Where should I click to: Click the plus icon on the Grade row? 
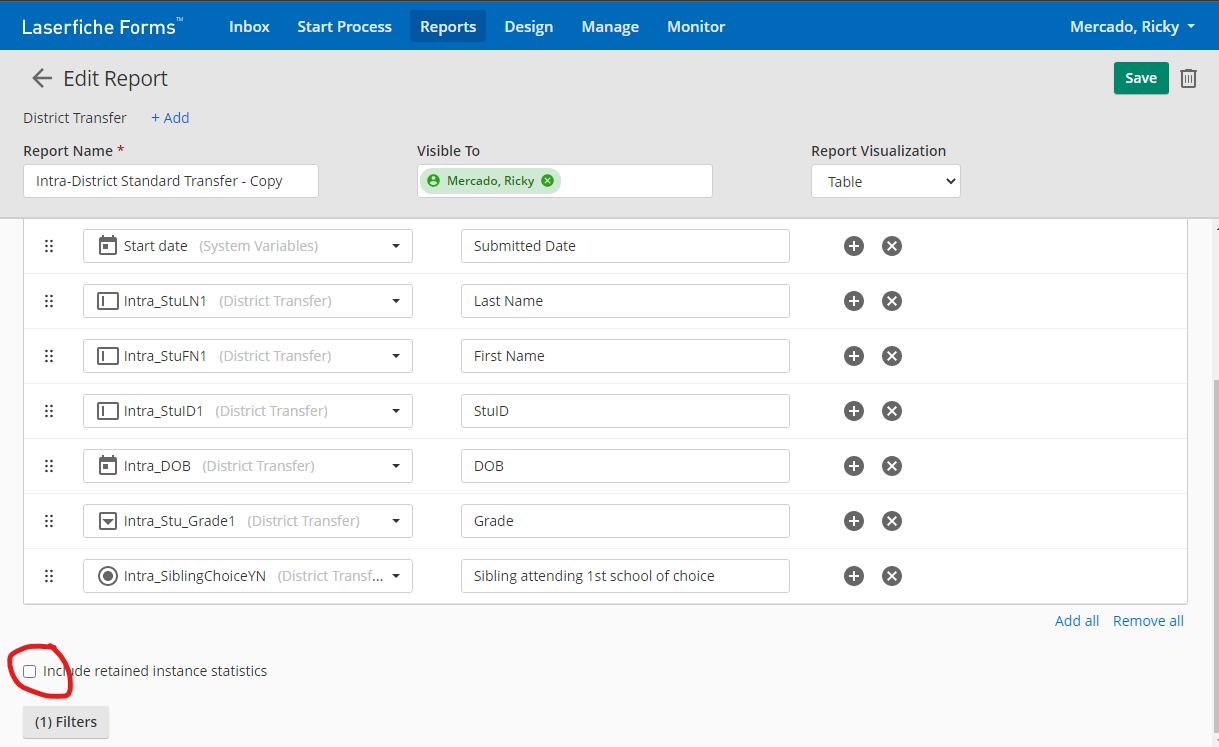click(853, 521)
